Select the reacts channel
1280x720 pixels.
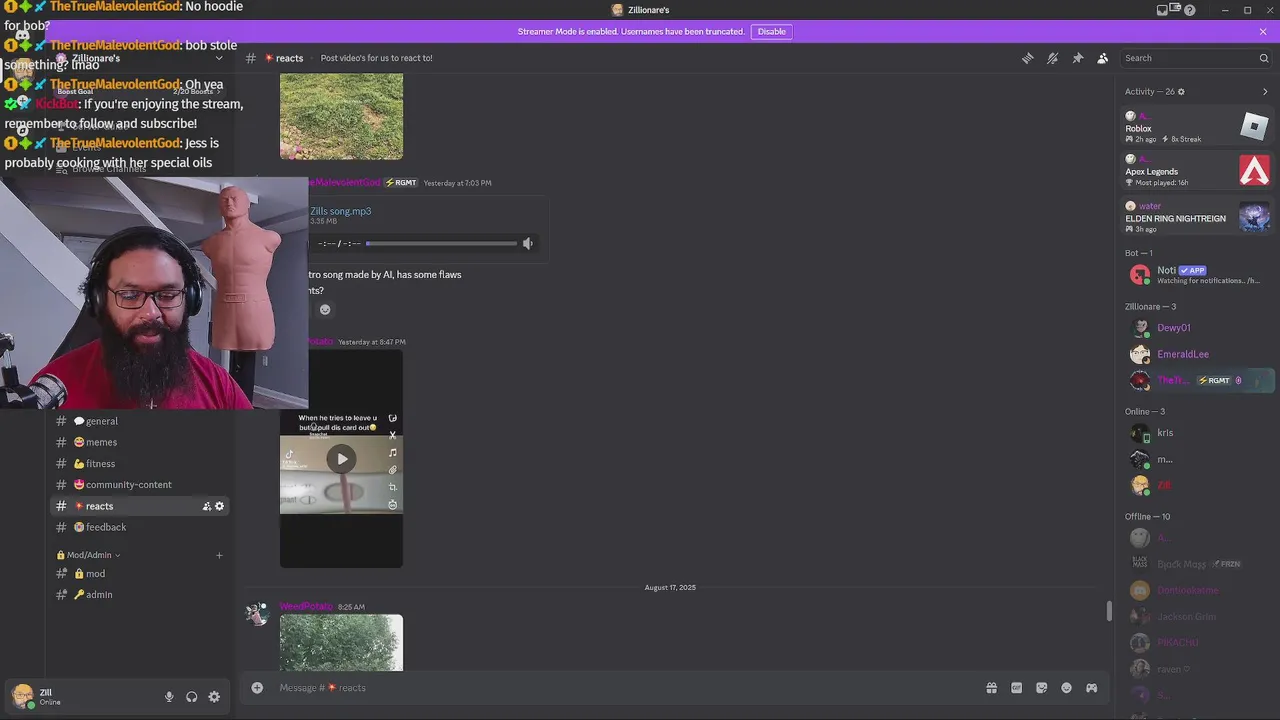coord(140,506)
